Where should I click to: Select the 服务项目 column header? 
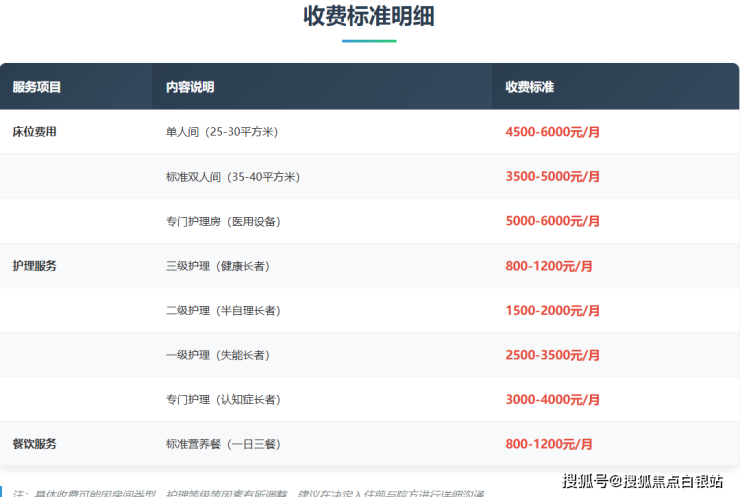[37, 87]
